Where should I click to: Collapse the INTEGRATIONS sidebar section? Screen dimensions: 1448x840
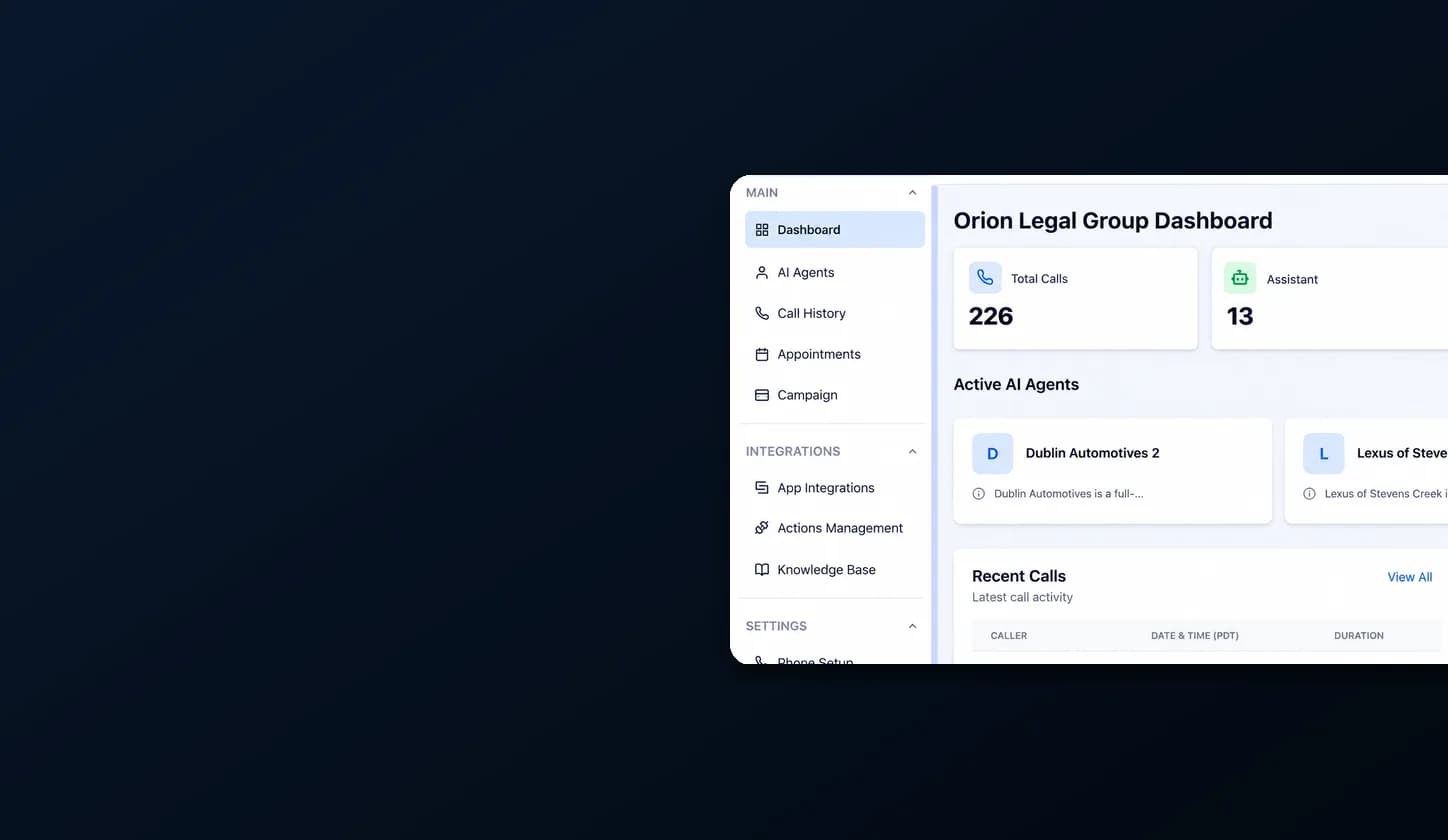coord(912,452)
